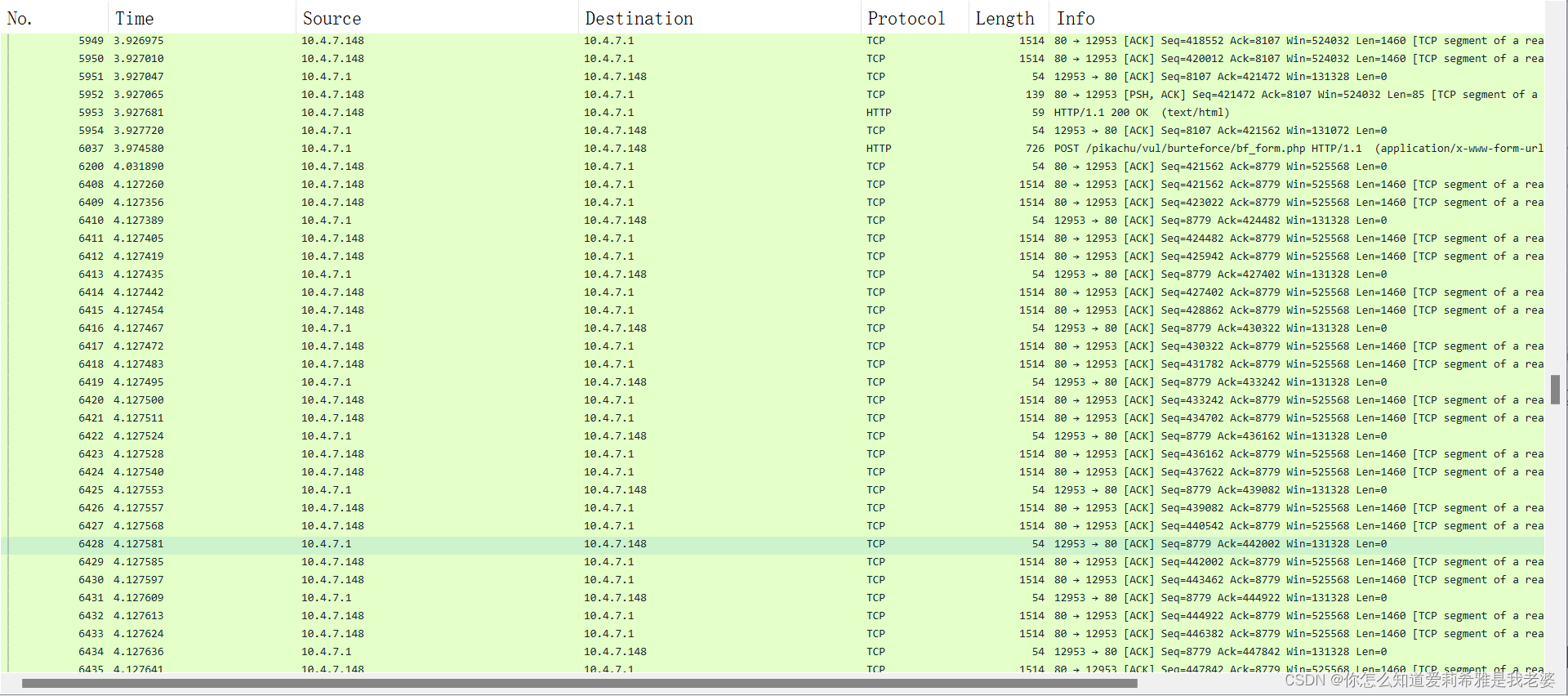Click highlighted packet 6428 row
Screen dimensions: 1568x696
772,544
